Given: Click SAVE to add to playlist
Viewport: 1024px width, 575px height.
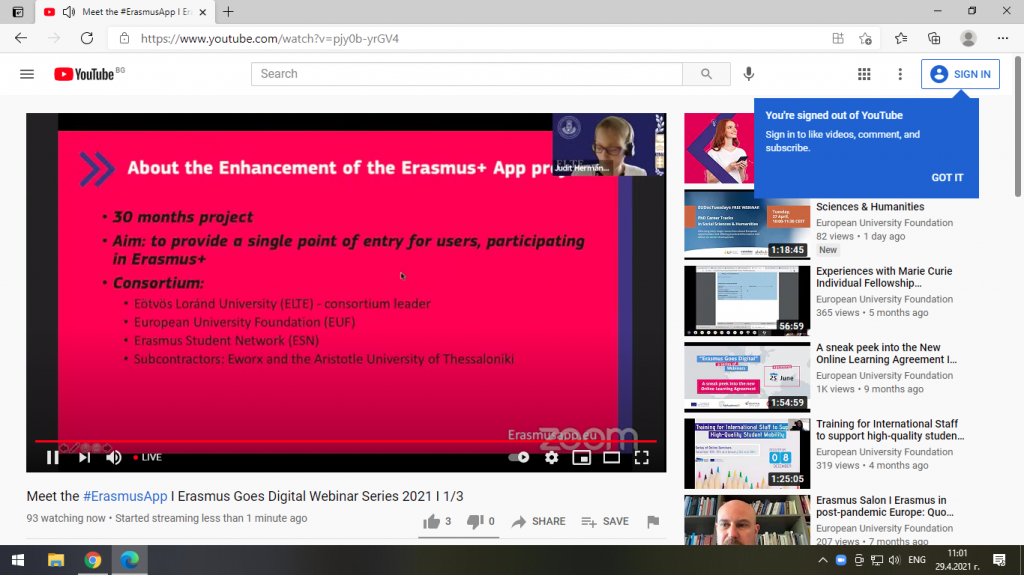Looking at the screenshot, I should click(x=605, y=521).
